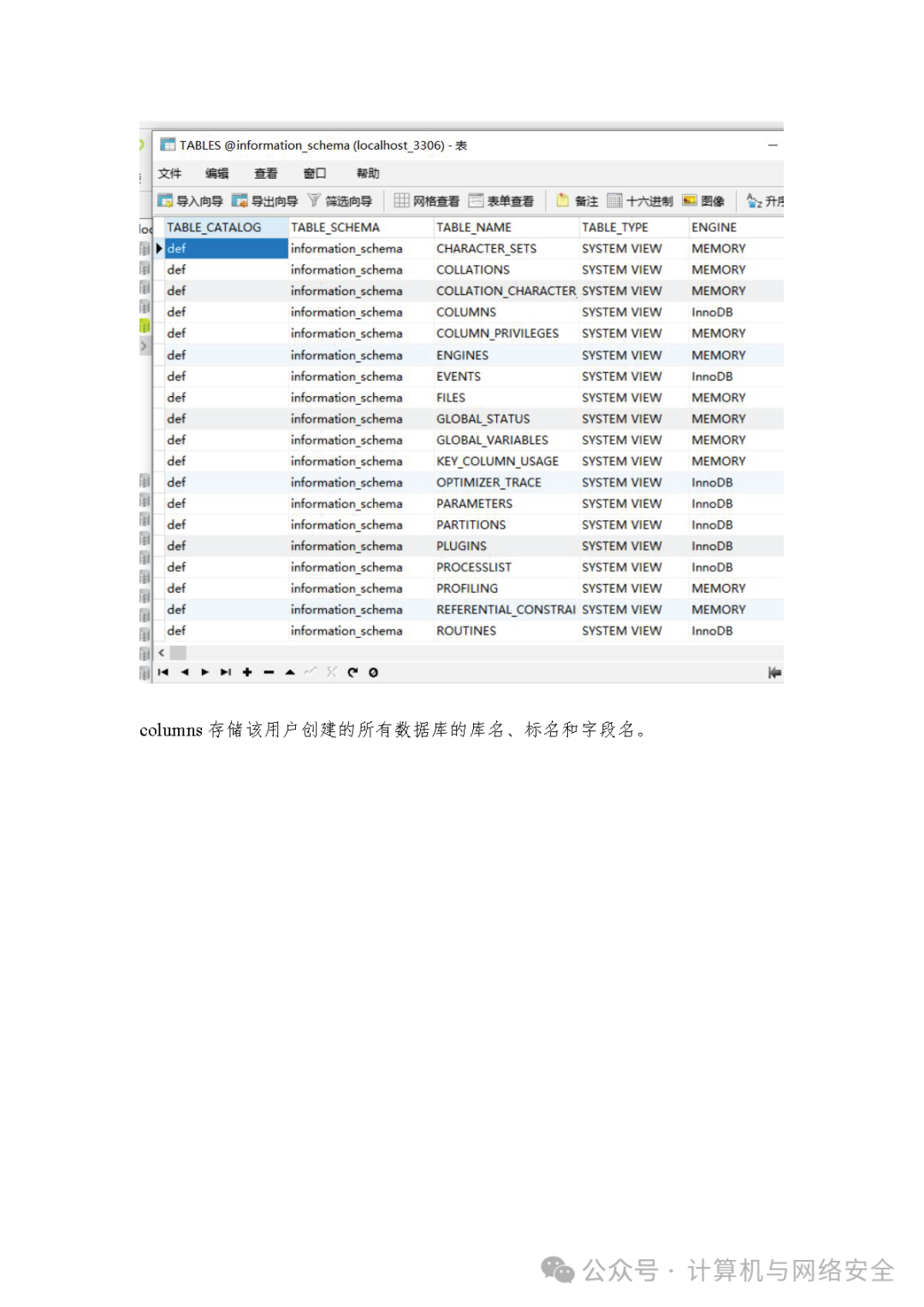This screenshot has height=1307, width=924.
Task: Select the FILES cell
Action: pos(506,398)
